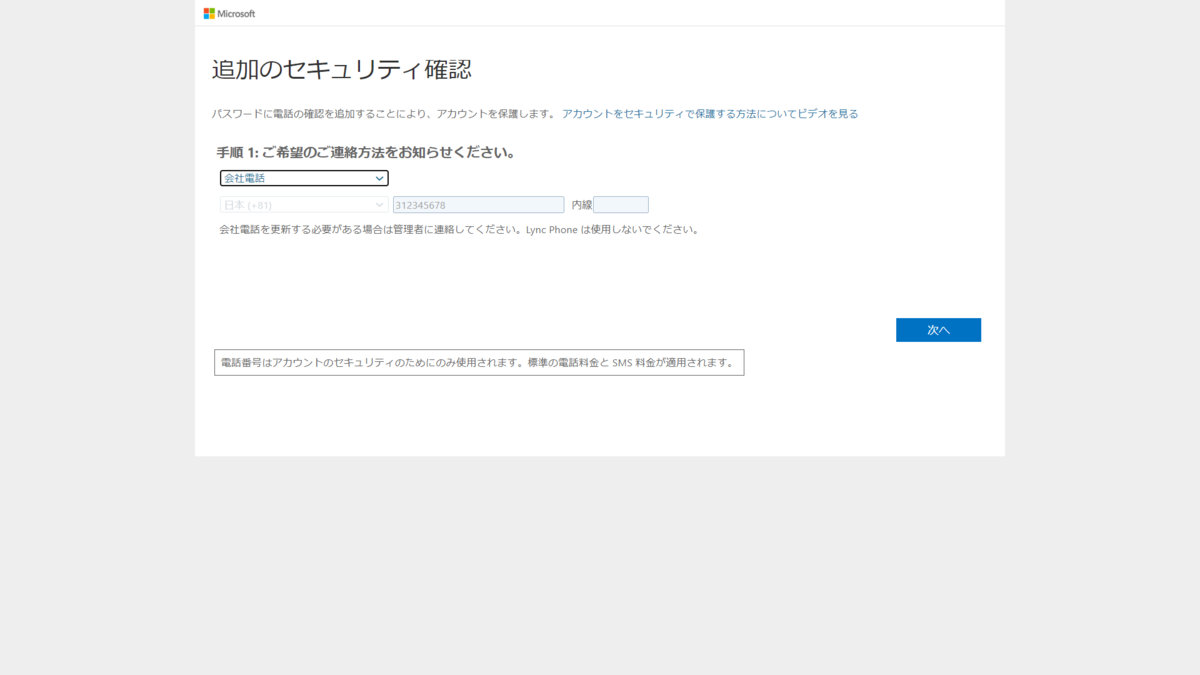Open the 会社電話 contact method dropdown
Viewport: 1200px width, 675px height.
(x=304, y=178)
